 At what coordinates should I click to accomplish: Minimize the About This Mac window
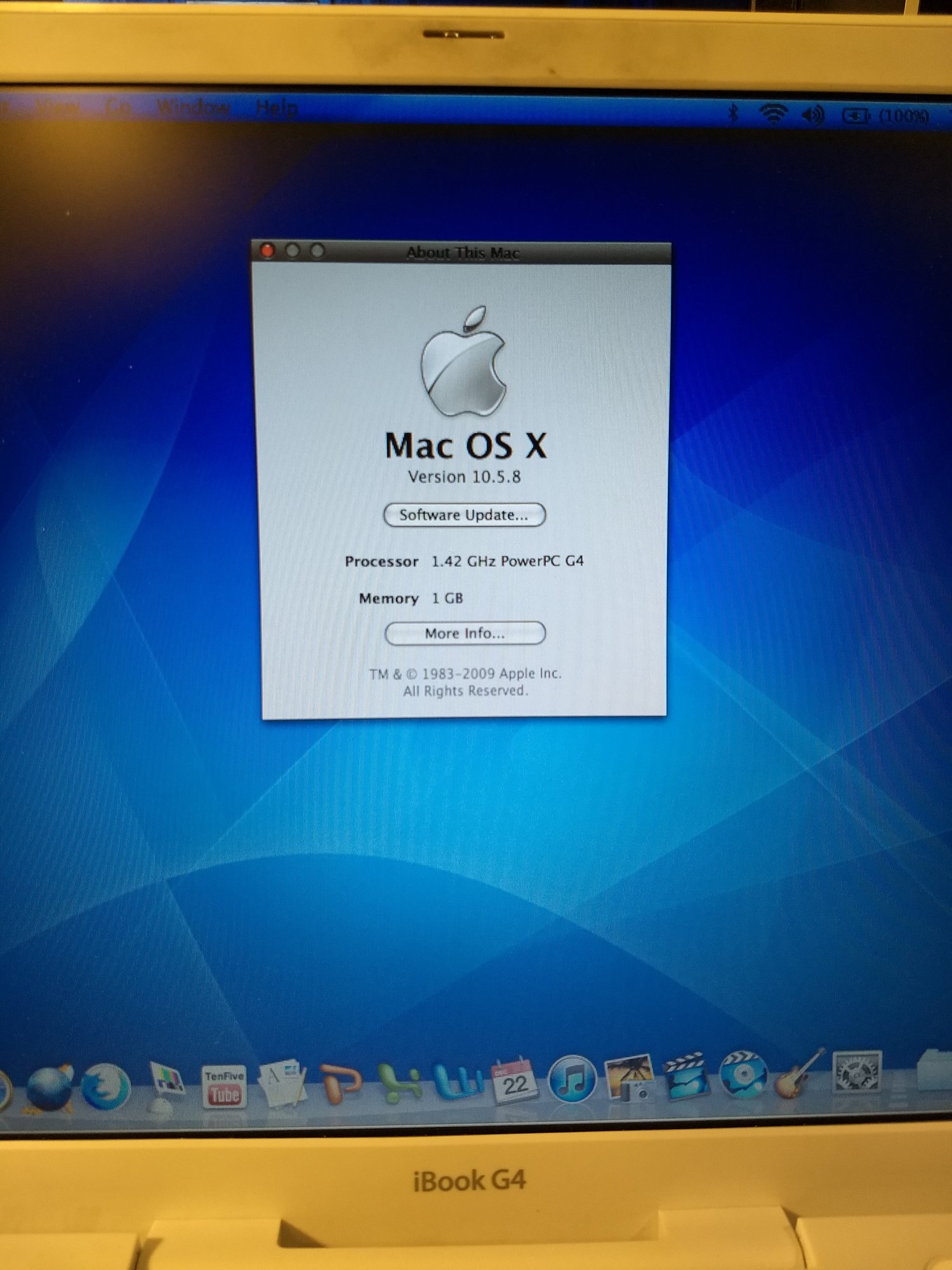click(x=293, y=251)
